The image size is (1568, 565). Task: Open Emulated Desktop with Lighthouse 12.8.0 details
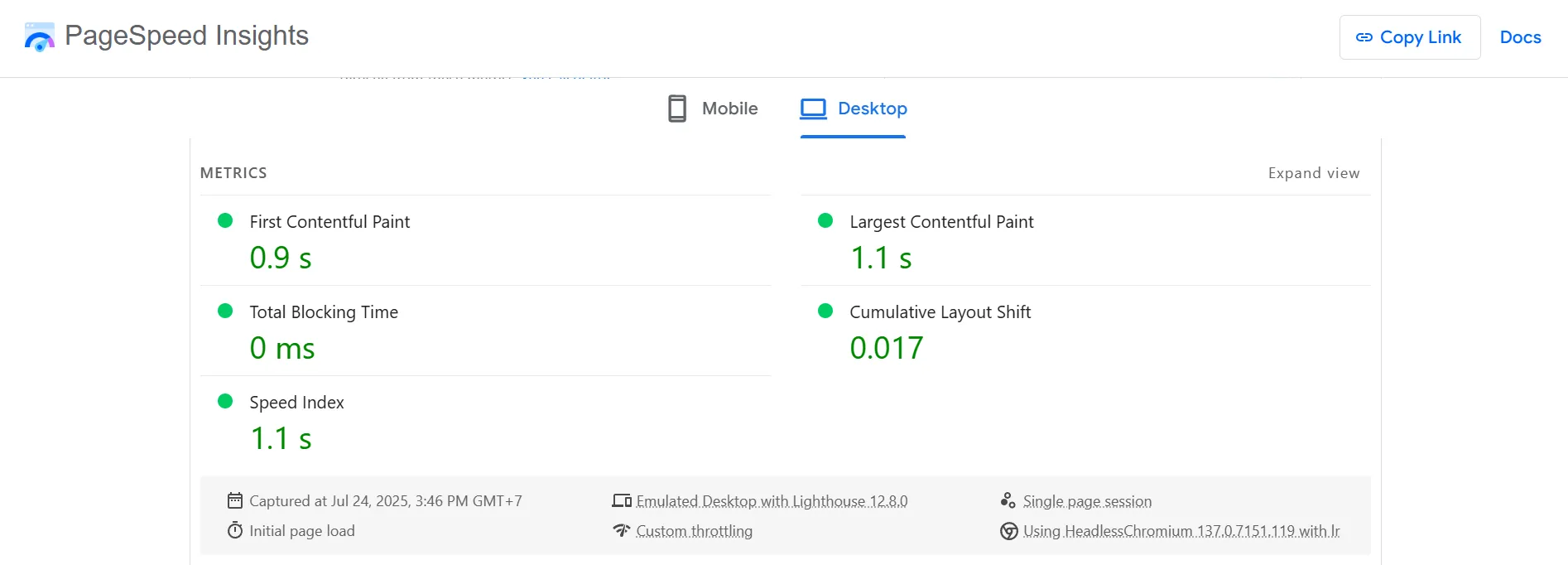[772, 501]
